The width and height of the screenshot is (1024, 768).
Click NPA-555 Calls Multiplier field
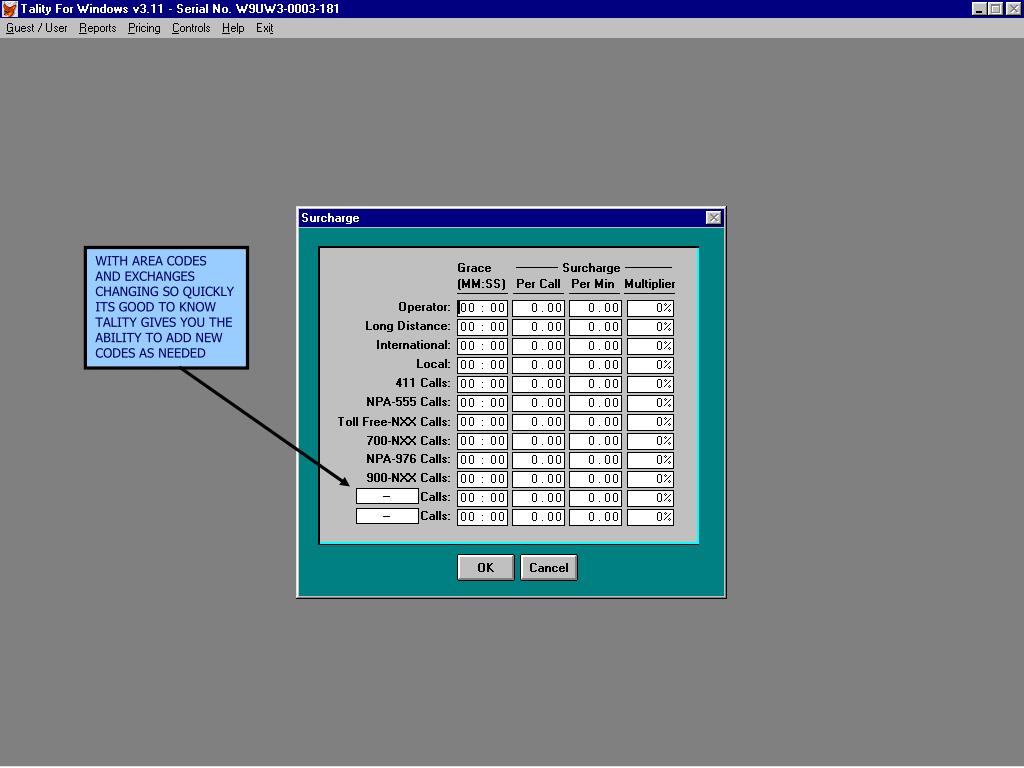[650, 402]
